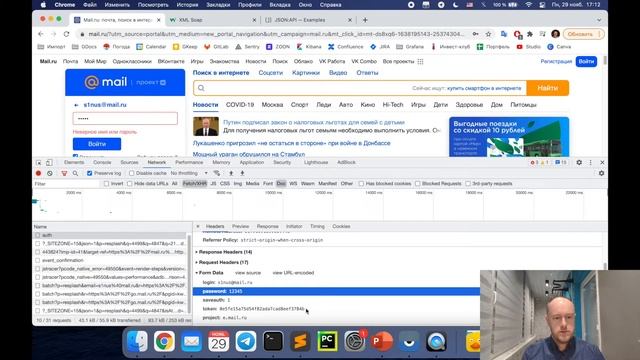Click the DevTools messages count badge
640x360 pixels.
tap(561, 162)
